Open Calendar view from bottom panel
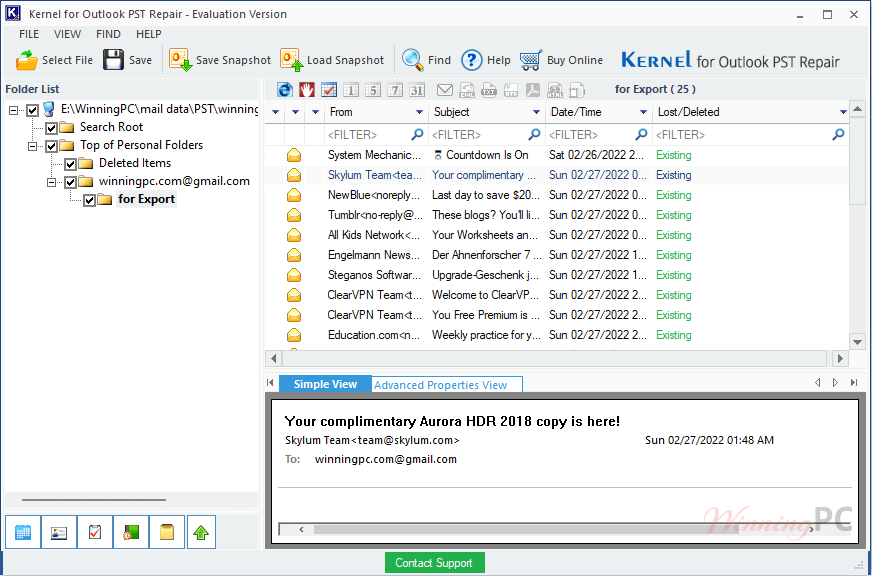The height and width of the screenshot is (576, 872). tap(23, 532)
